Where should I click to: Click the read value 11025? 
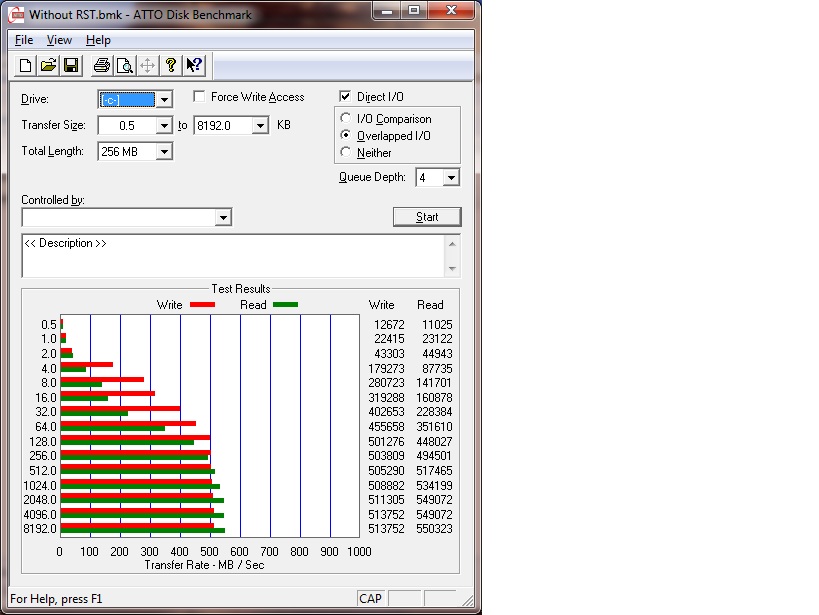(x=437, y=325)
